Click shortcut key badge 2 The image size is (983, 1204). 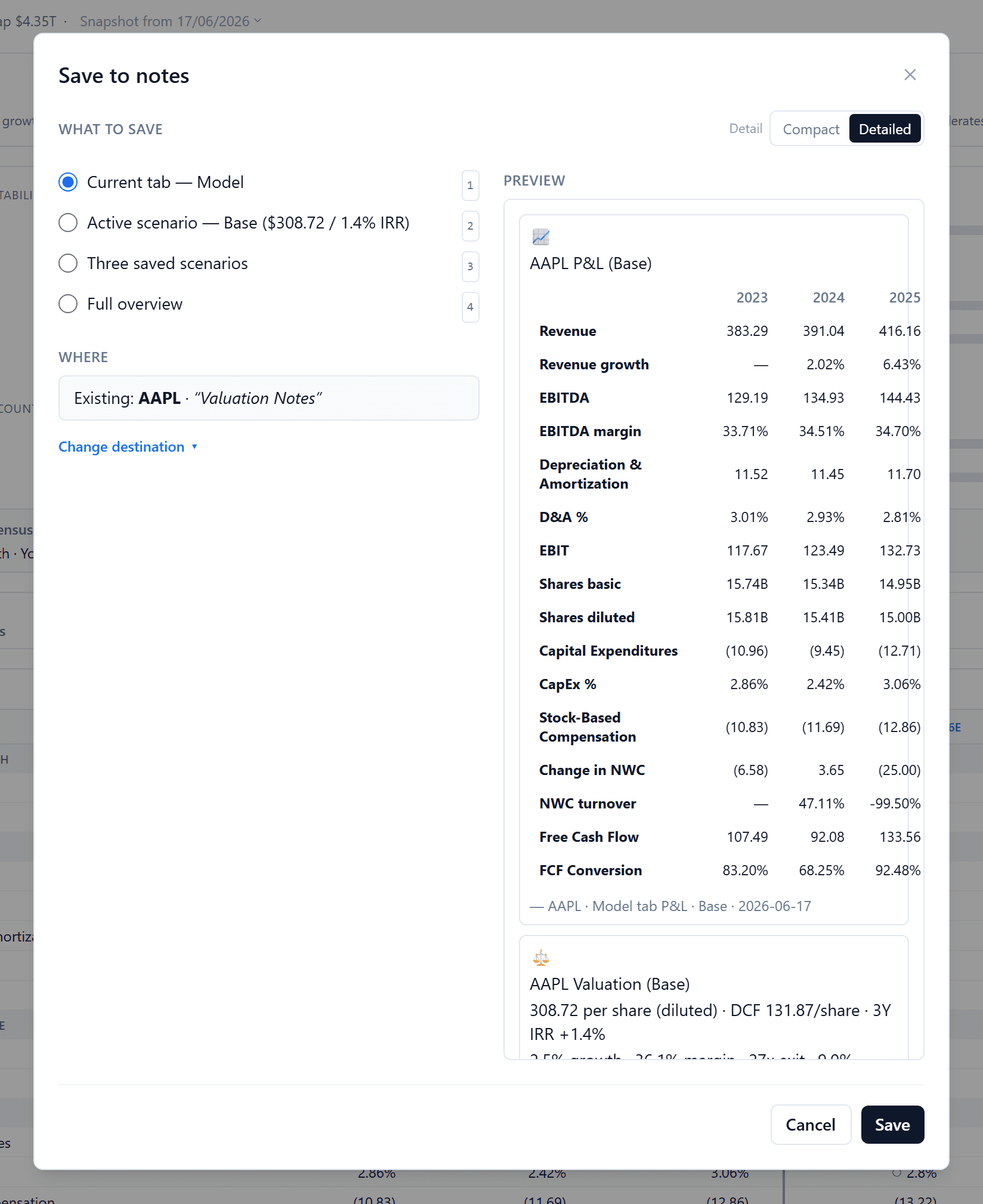click(470, 226)
